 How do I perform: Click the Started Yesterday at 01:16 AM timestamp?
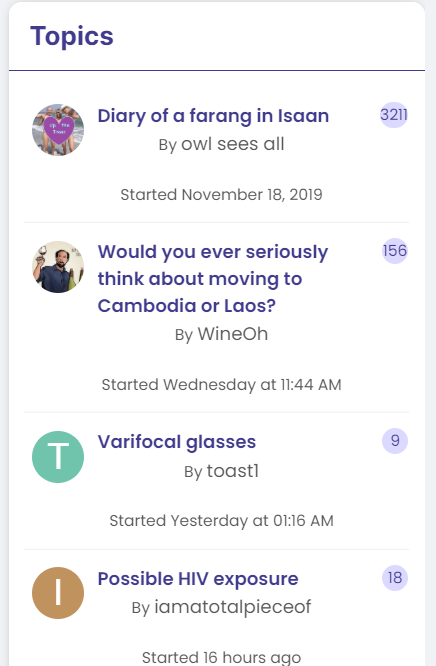click(221, 521)
